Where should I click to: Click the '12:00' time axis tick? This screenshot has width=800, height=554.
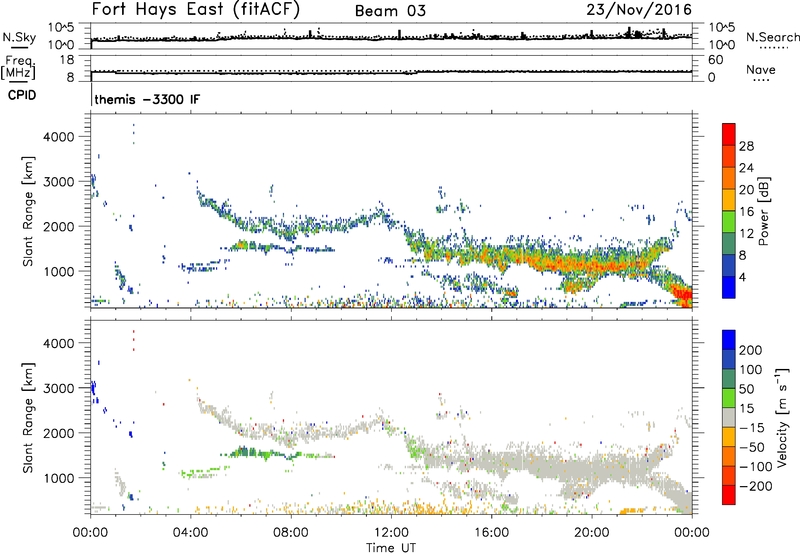pos(391,533)
